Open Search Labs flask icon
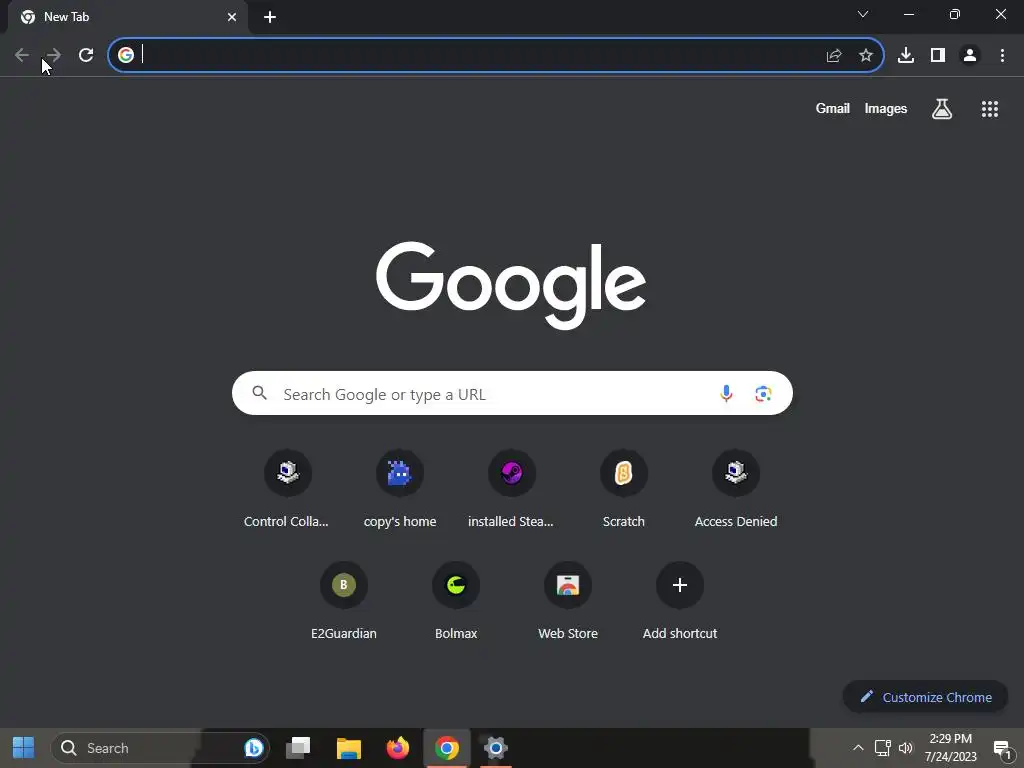The height and width of the screenshot is (768, 1024). 942,108
